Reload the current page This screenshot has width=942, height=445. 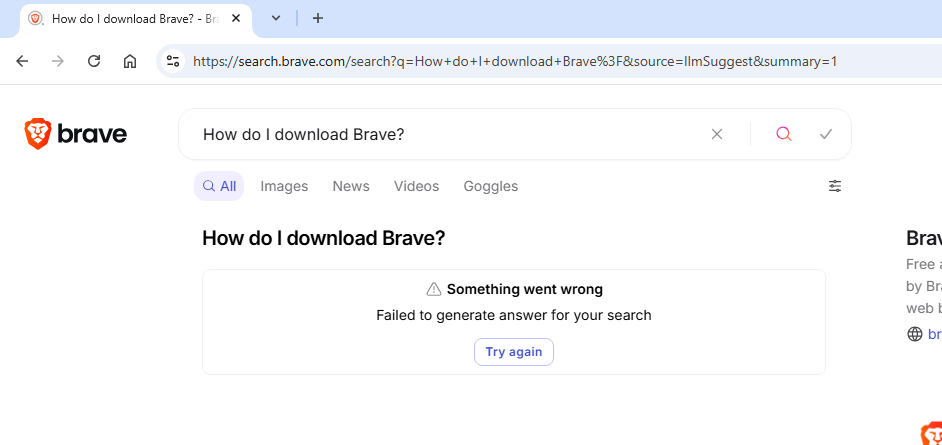(94, 61)
